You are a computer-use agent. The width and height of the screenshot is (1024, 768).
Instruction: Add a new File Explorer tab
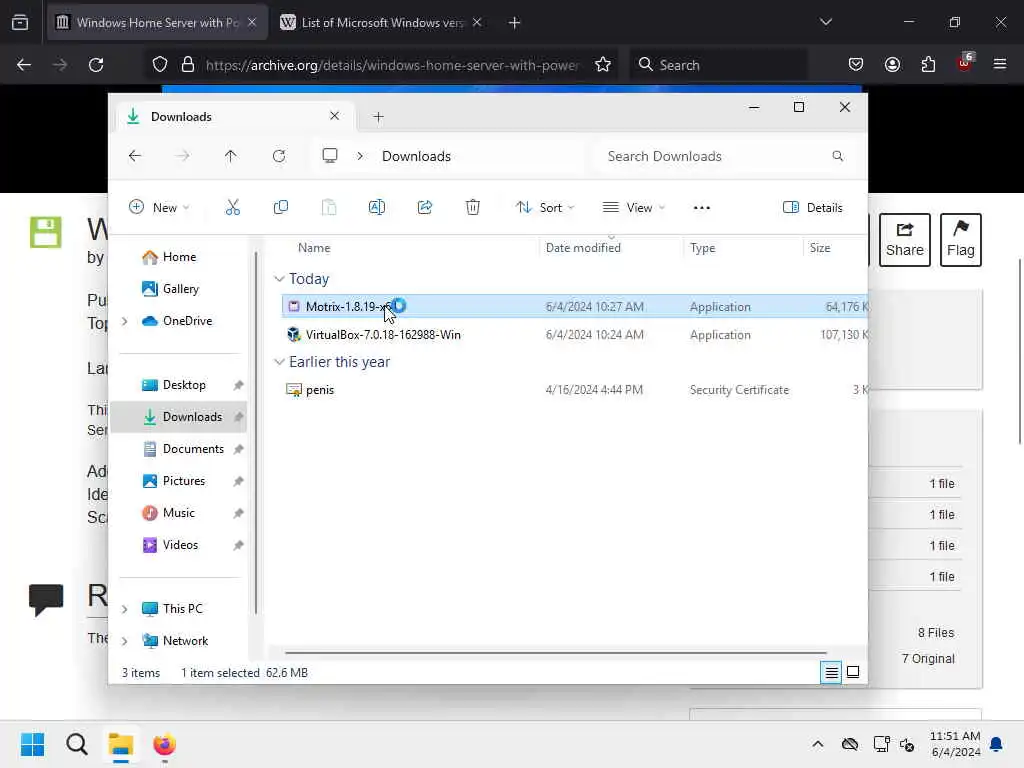tap(378, 117)
